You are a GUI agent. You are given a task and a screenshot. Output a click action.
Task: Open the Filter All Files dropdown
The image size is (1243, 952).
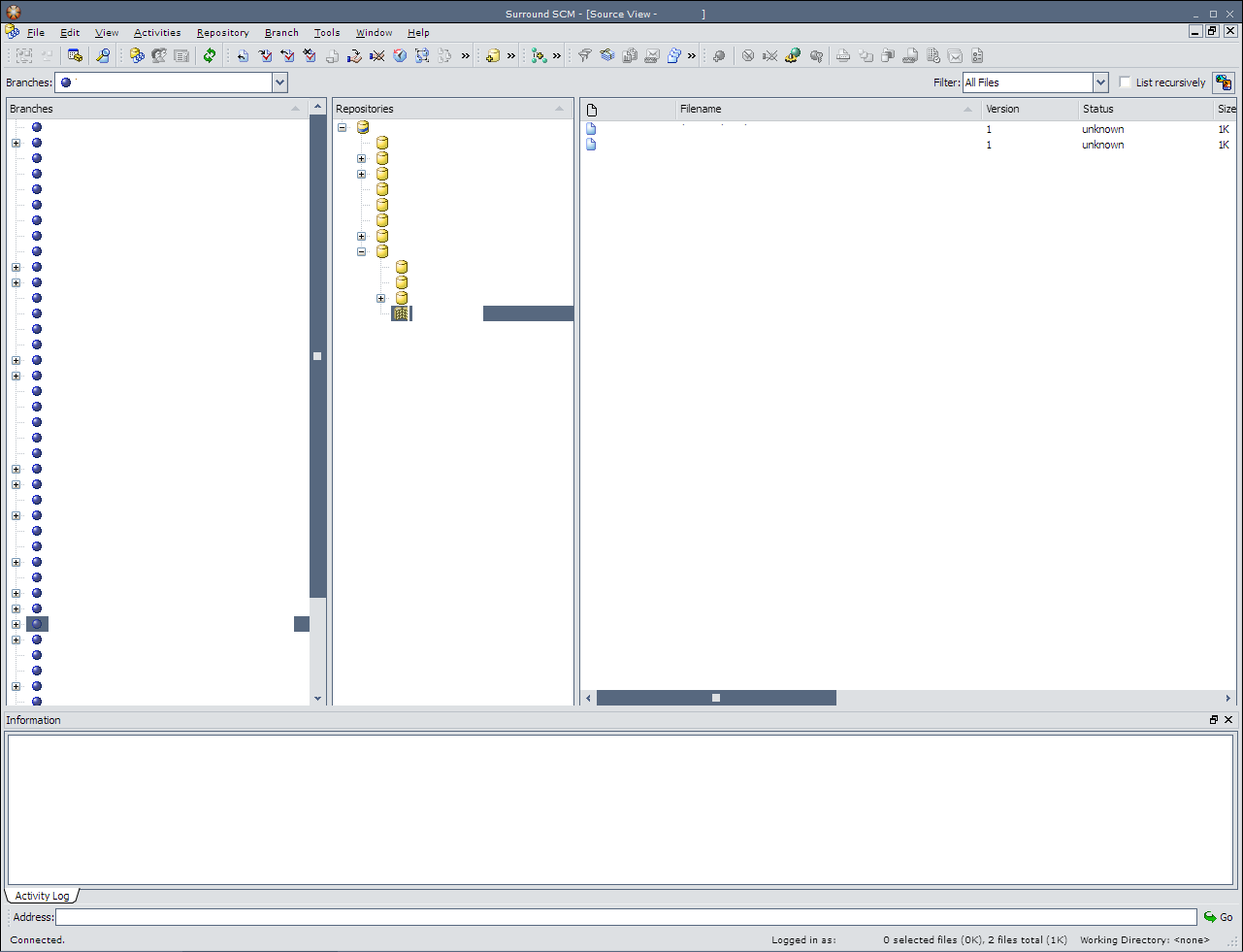tap(1100, 82)
